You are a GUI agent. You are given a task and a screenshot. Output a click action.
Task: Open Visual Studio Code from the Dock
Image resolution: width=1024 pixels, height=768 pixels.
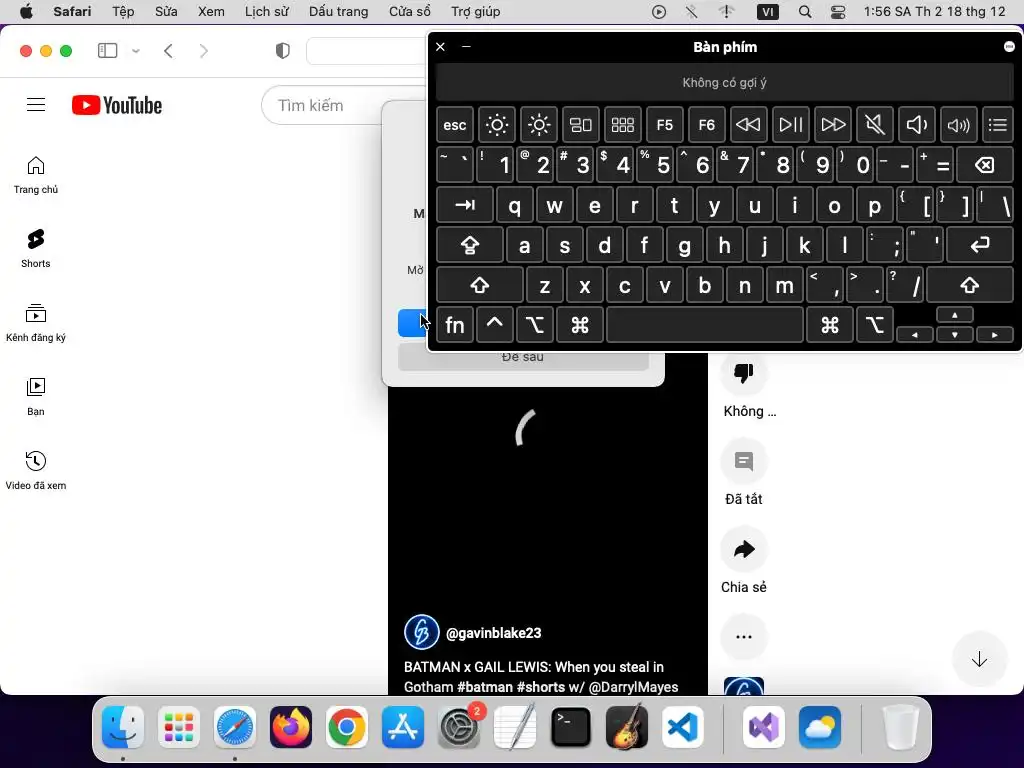coord(682,727)
